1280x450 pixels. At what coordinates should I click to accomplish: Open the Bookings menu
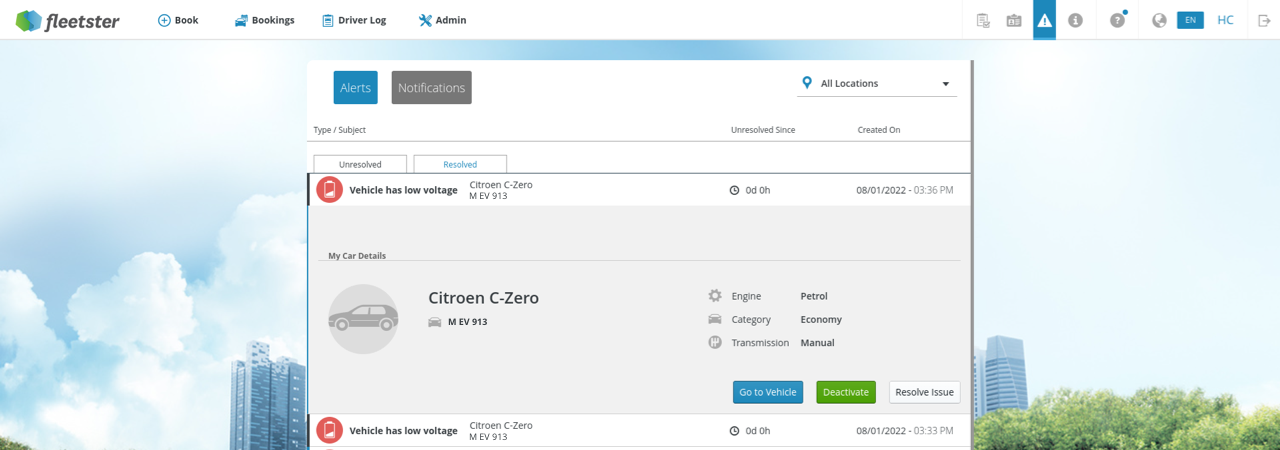tap(264, 20)
